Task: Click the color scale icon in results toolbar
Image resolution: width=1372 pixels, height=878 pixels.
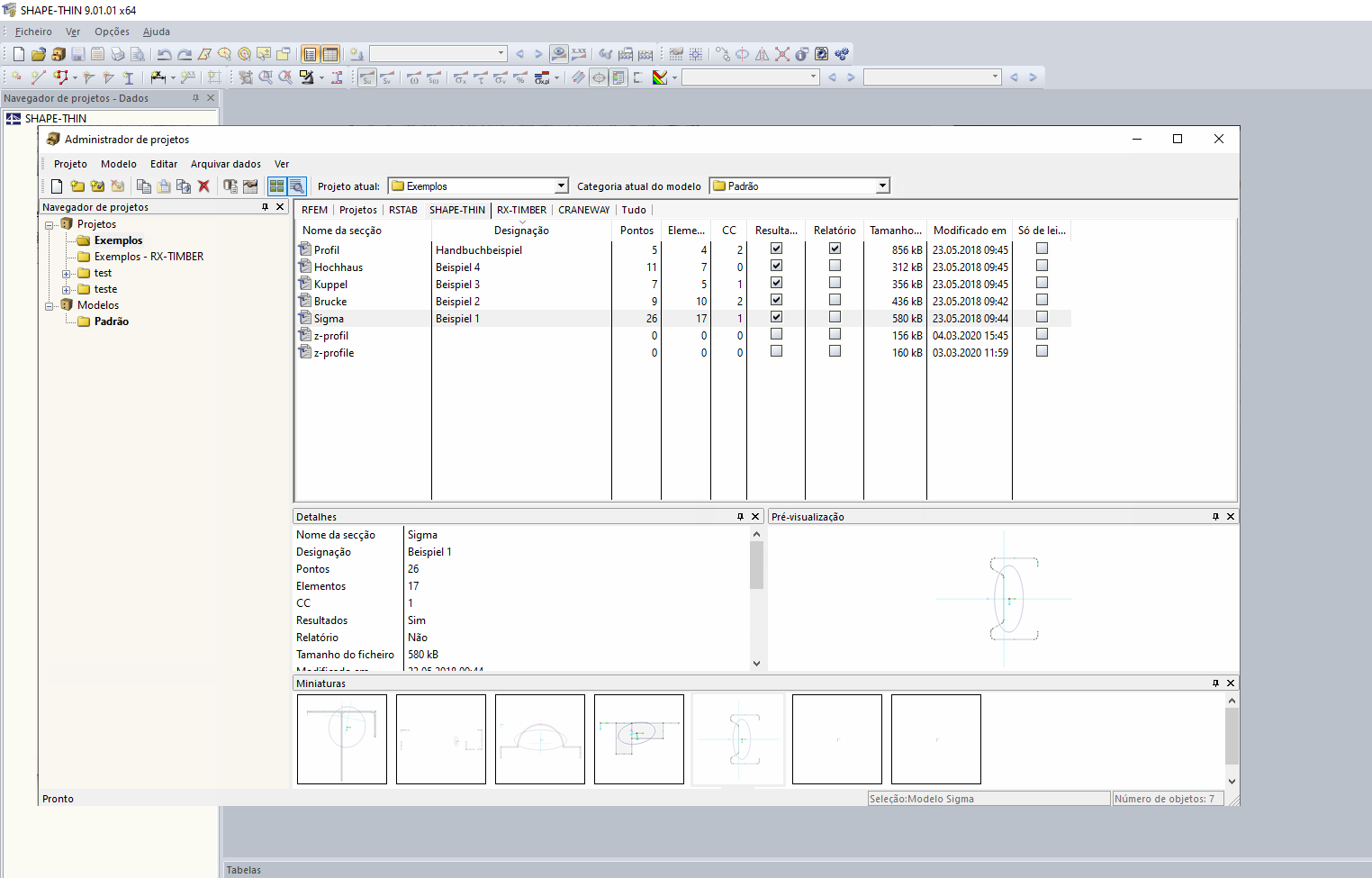Action: click(x=660, y=77)
